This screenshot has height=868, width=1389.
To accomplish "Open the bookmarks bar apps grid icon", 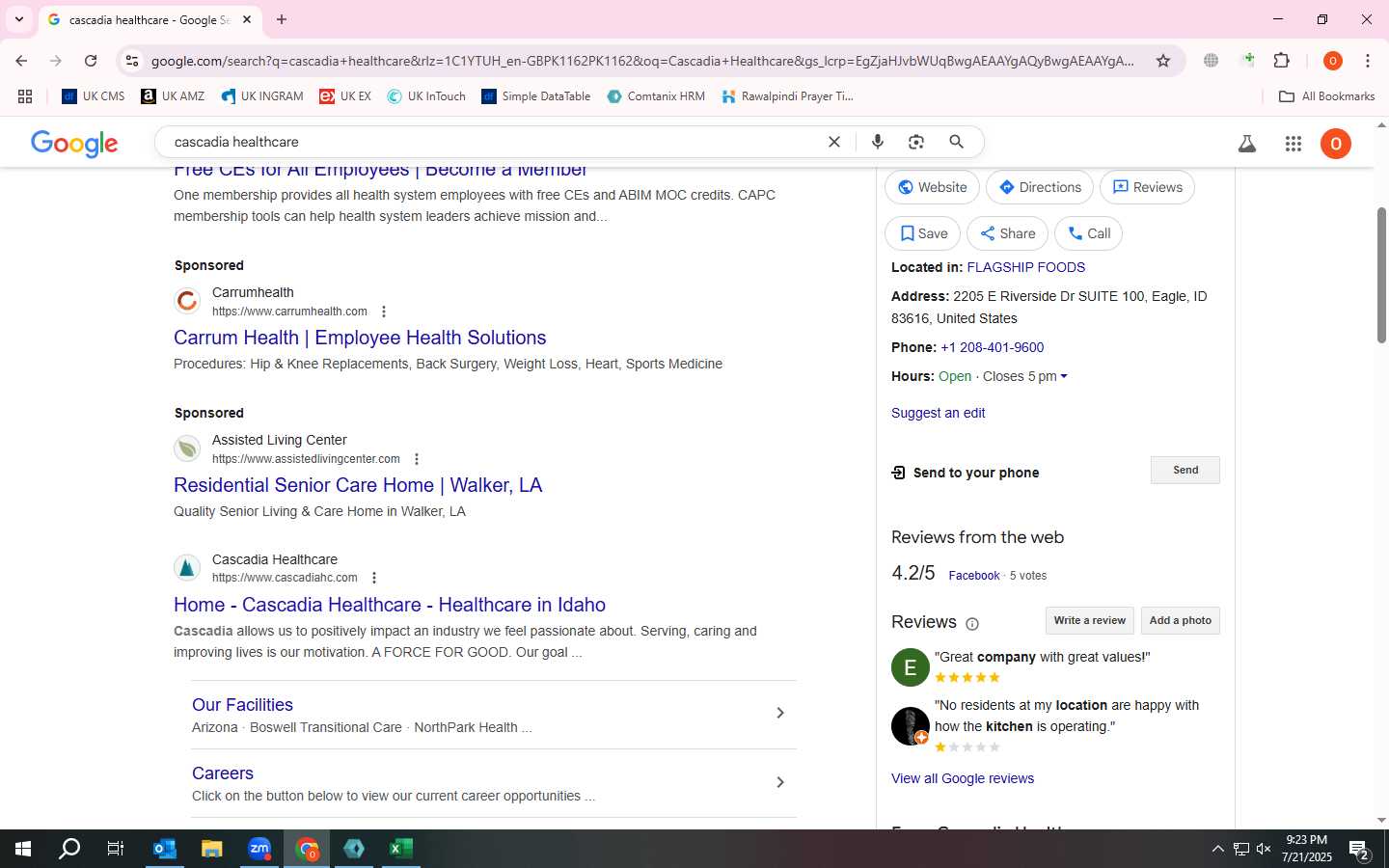I will tap(25, 96).
